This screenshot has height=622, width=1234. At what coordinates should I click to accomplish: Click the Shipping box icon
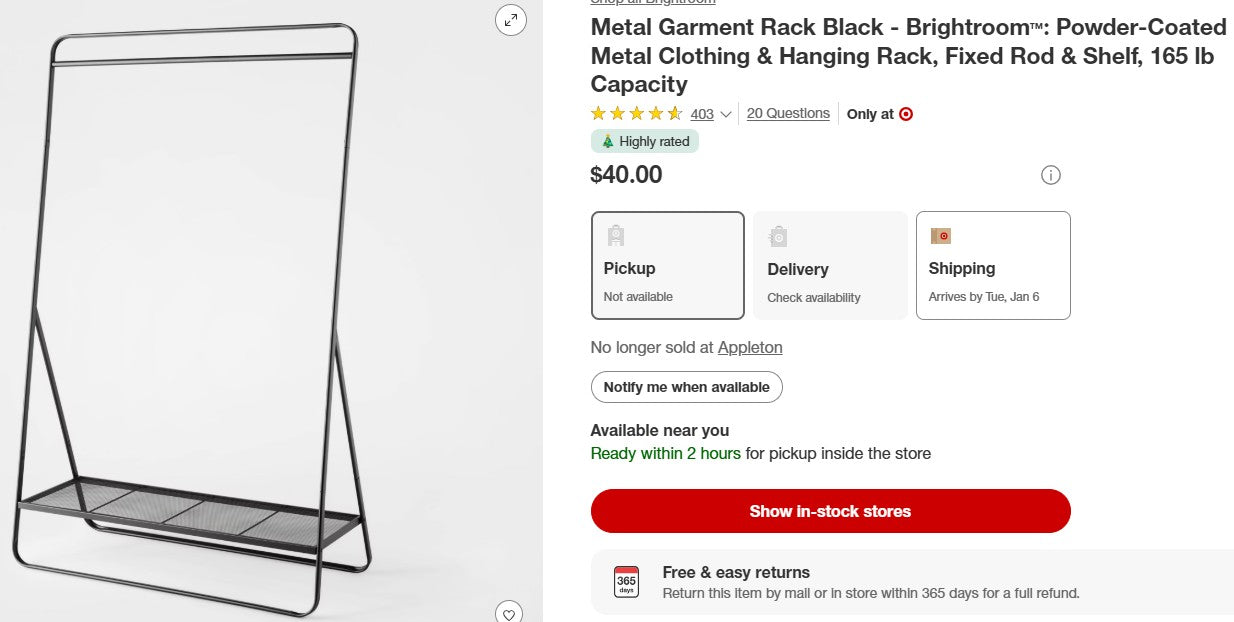[x=941, y=235]
